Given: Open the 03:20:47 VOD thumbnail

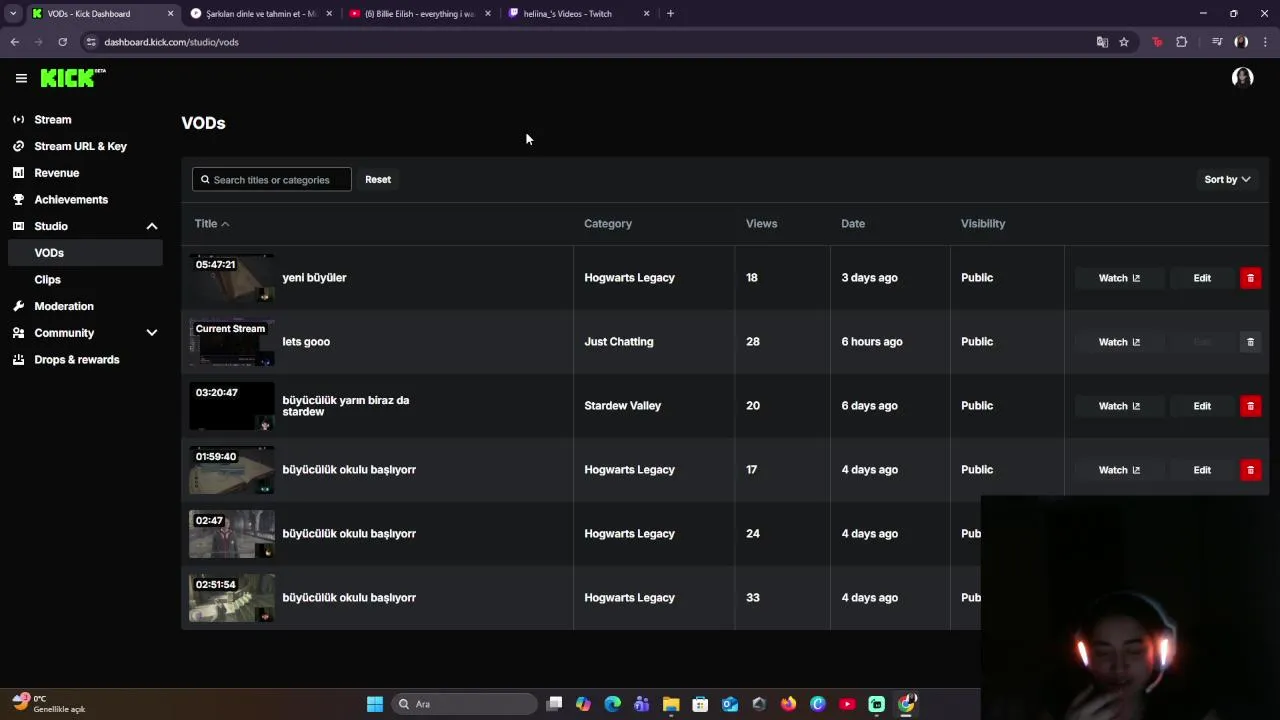Looking at the screenshot, I should click(x=232, y=406).
